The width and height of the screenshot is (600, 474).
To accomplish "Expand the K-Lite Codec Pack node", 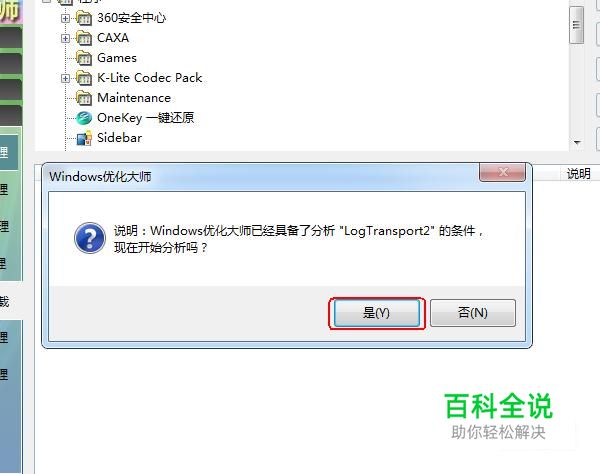I will [65, 78].
